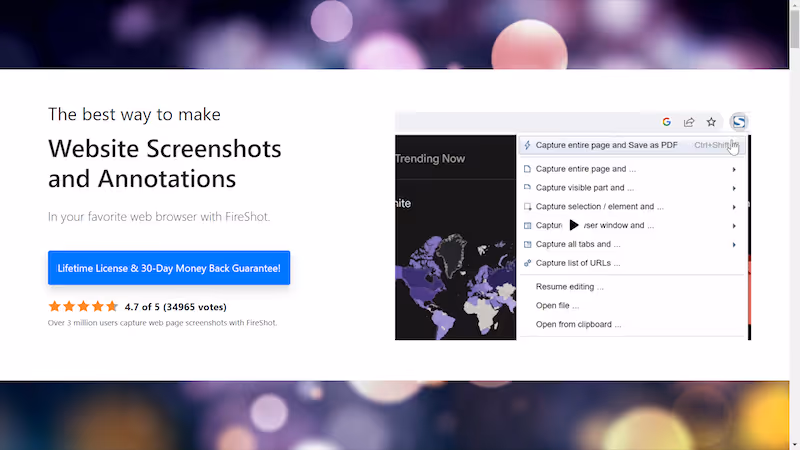The height and width of the screenshot is (450, 800).
Task: Click the Google G icon
Action: (666, 122)
